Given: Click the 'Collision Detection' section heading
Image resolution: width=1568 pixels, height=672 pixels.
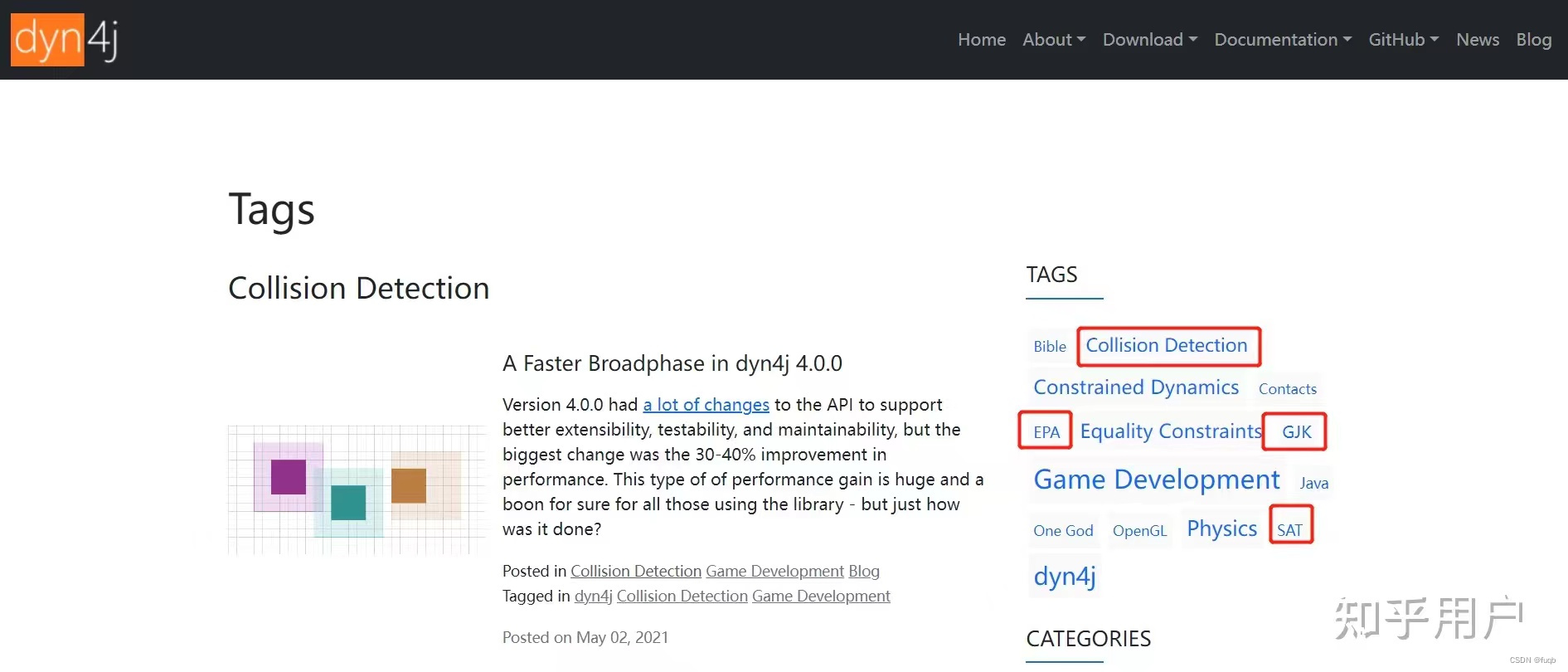Looking at the screenshot, I should [x=359, y=288].
